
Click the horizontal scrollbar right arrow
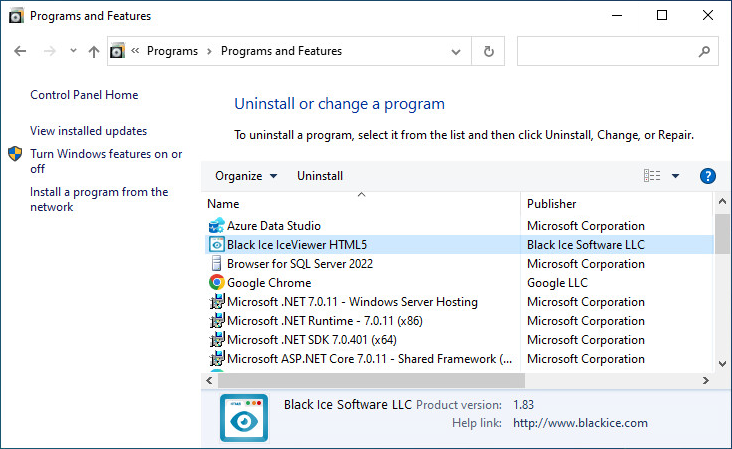click(x=705, y=380)
